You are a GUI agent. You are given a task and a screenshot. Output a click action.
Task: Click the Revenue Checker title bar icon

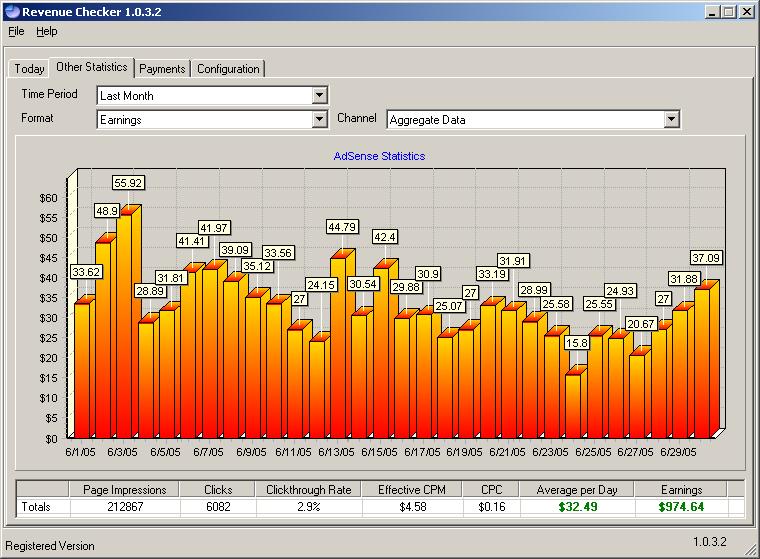12,12
